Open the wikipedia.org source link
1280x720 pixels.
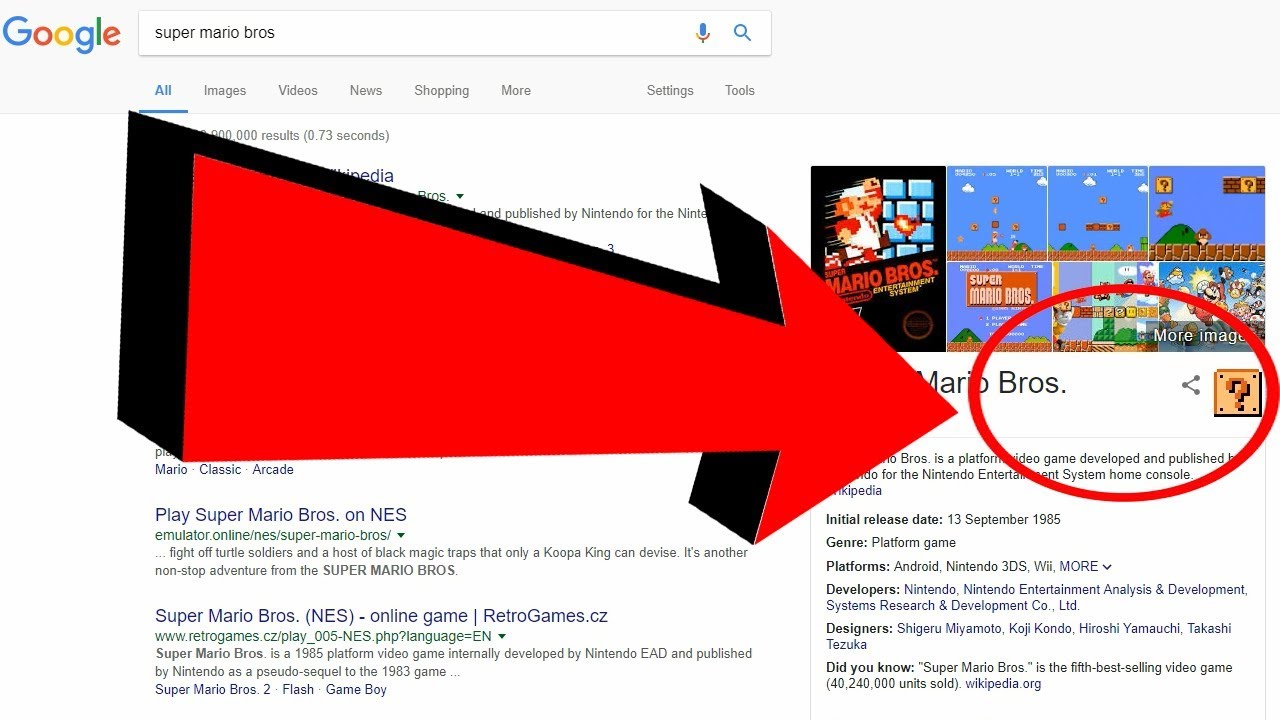[1003, 684]
